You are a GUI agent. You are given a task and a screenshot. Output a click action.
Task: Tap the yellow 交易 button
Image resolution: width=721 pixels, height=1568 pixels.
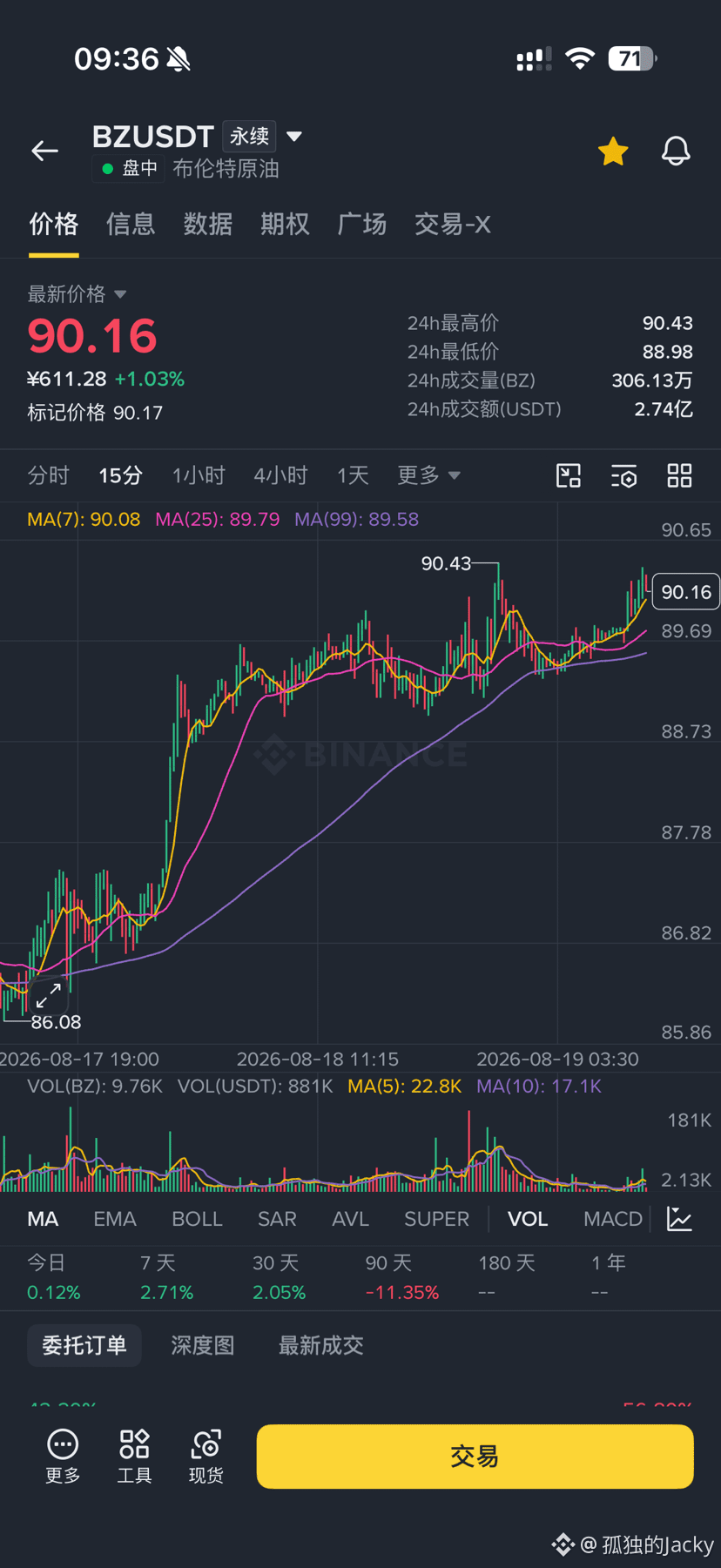(x=475, y=1457)
